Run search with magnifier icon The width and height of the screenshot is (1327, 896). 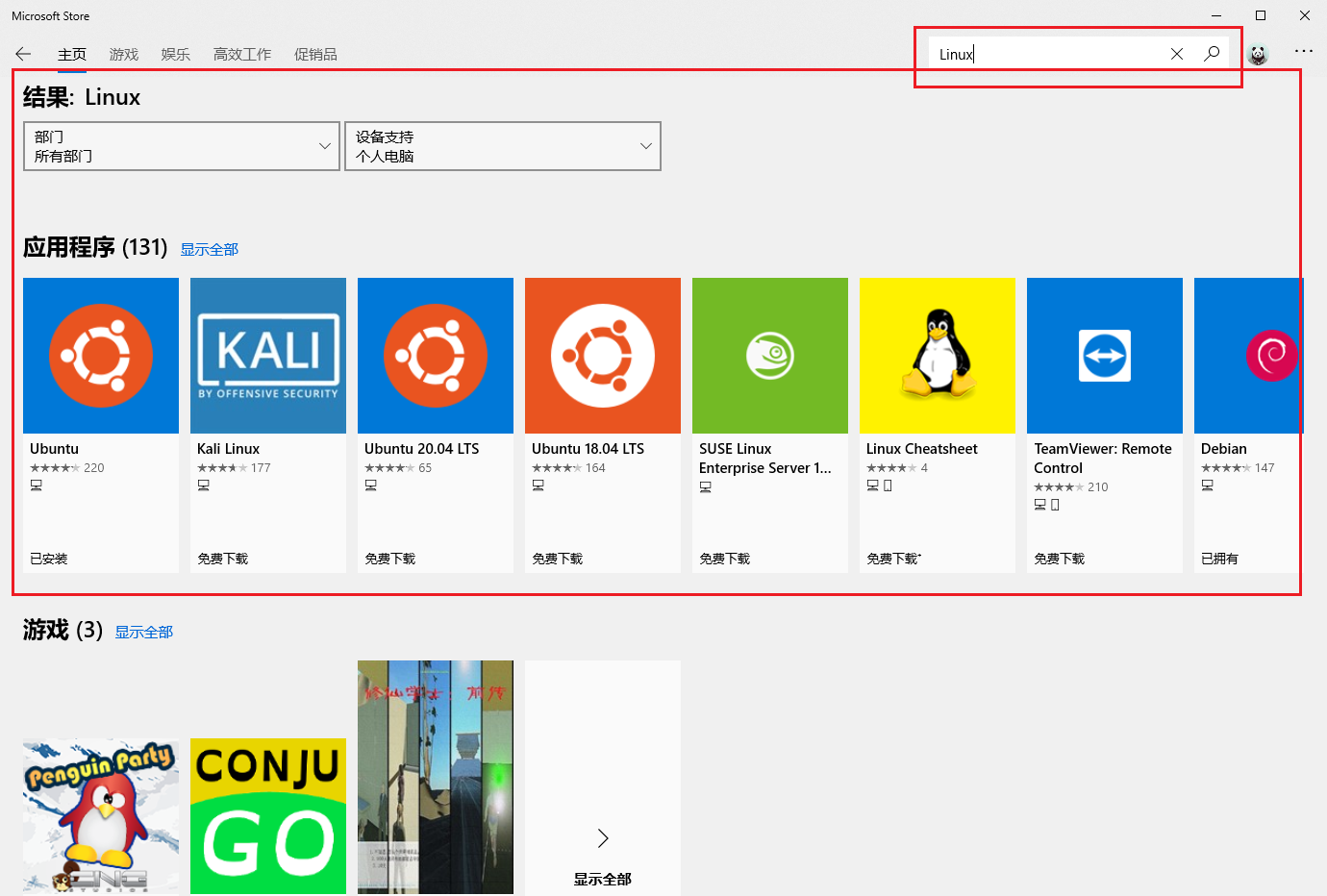pyautogui.click(x=1212, y=54)
